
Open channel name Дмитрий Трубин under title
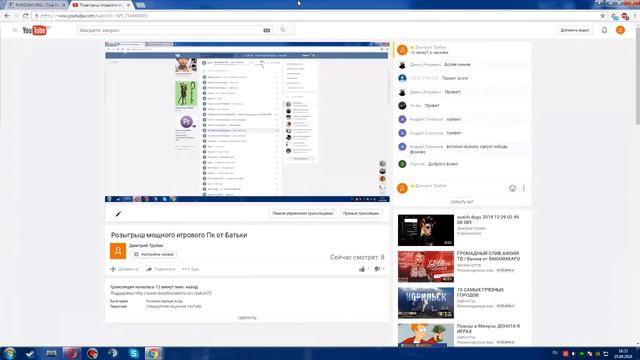[146, 245]
